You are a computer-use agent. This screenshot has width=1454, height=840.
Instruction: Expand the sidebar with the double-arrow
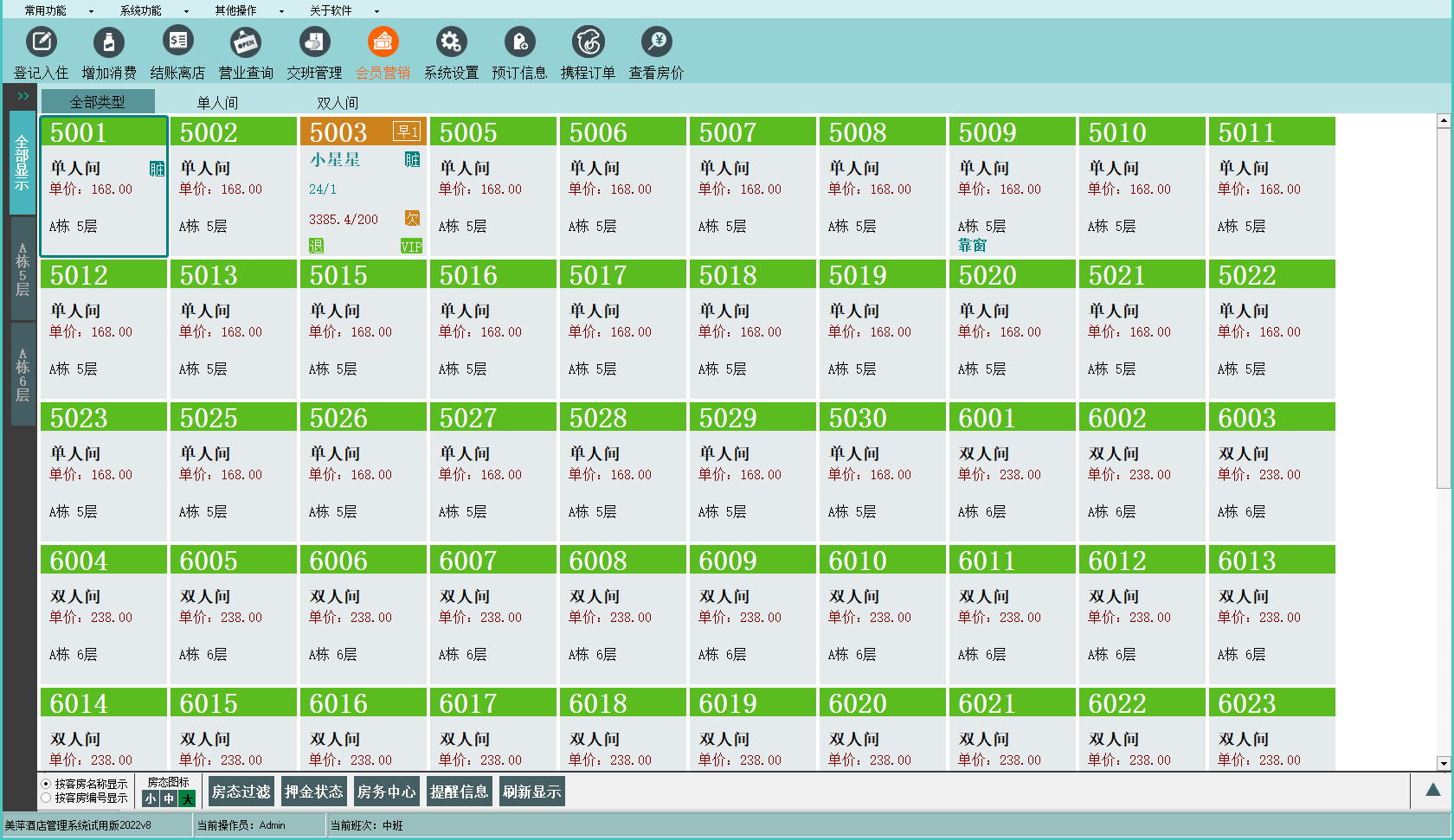[x=23, y=96]
